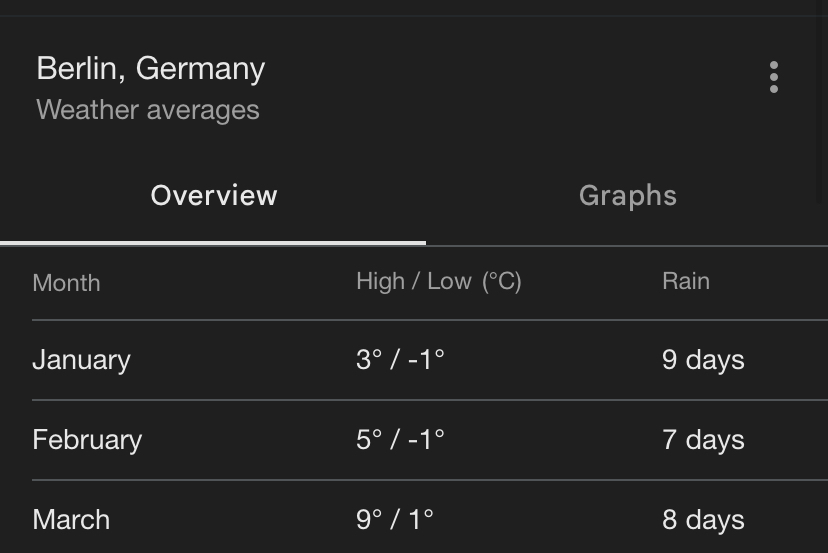Click January's low temperature of -1°
The width and height of the screenshot is (828, 553).
[426, 360]
